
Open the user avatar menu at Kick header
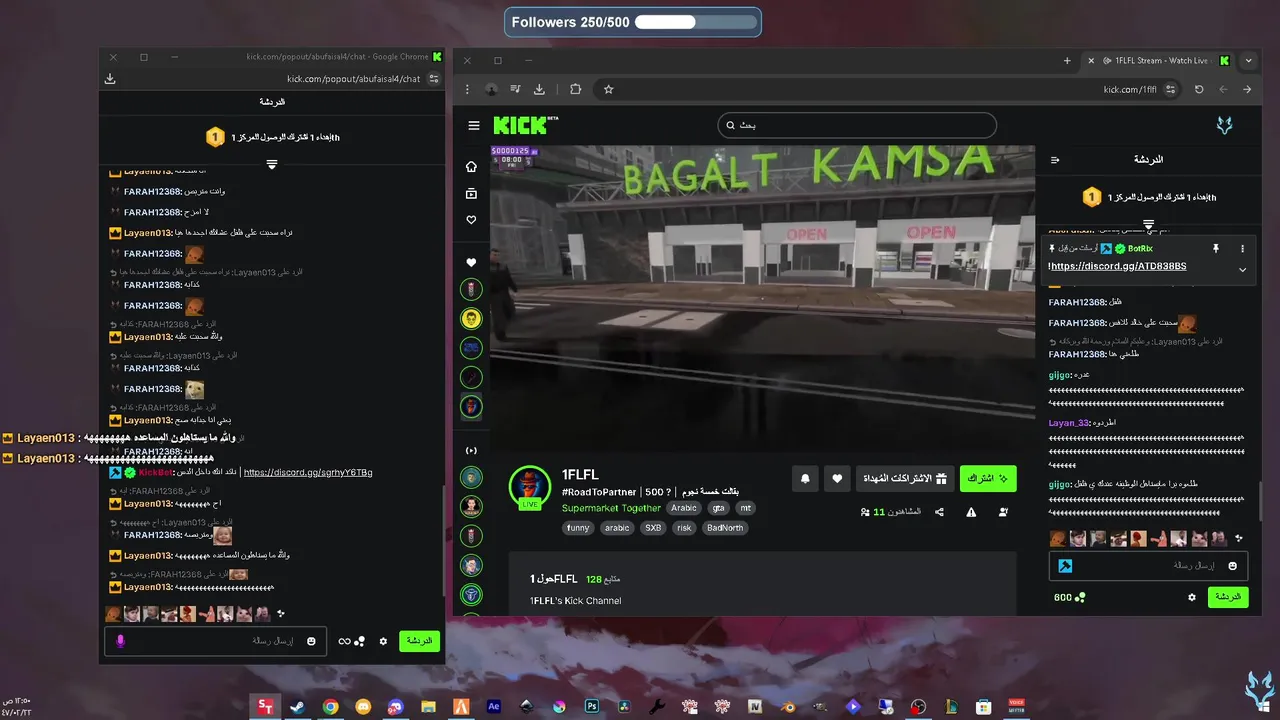click(x=1224, y=125)
